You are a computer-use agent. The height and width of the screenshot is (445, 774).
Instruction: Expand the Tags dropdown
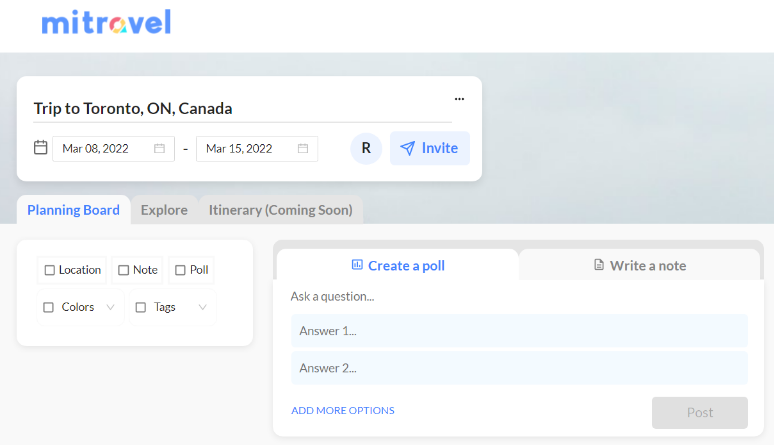pyautogui.click(x=202, y=307)
